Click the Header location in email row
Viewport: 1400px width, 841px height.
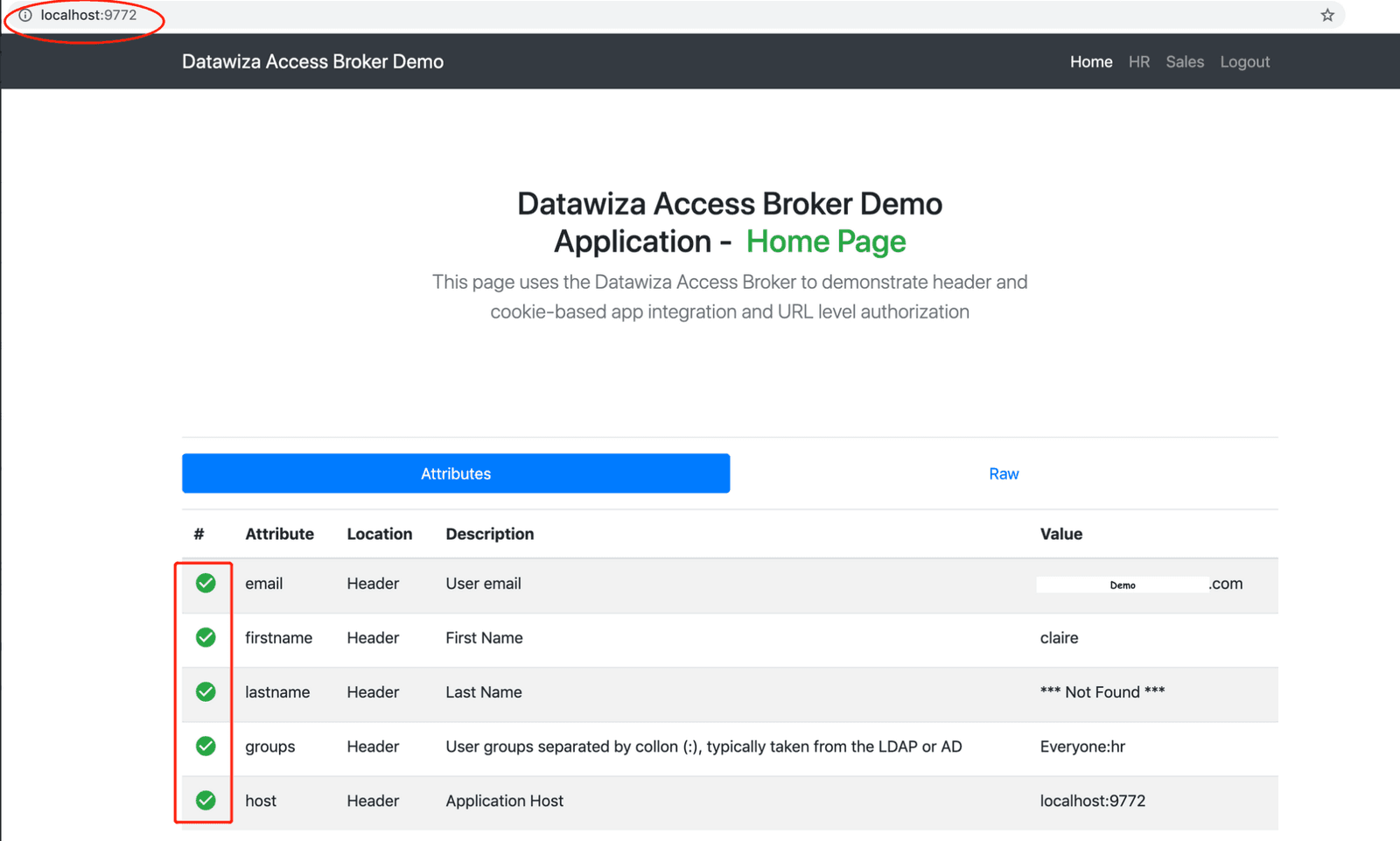coord(373,584)
